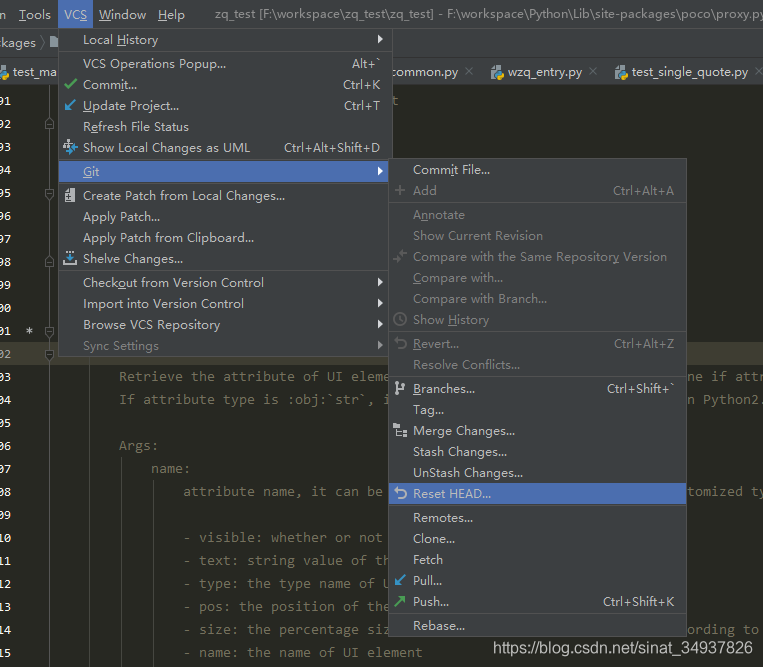Viewport: 763px width, 667px height.
Task: Open the VCS menu
Action: tap(75, 15)
